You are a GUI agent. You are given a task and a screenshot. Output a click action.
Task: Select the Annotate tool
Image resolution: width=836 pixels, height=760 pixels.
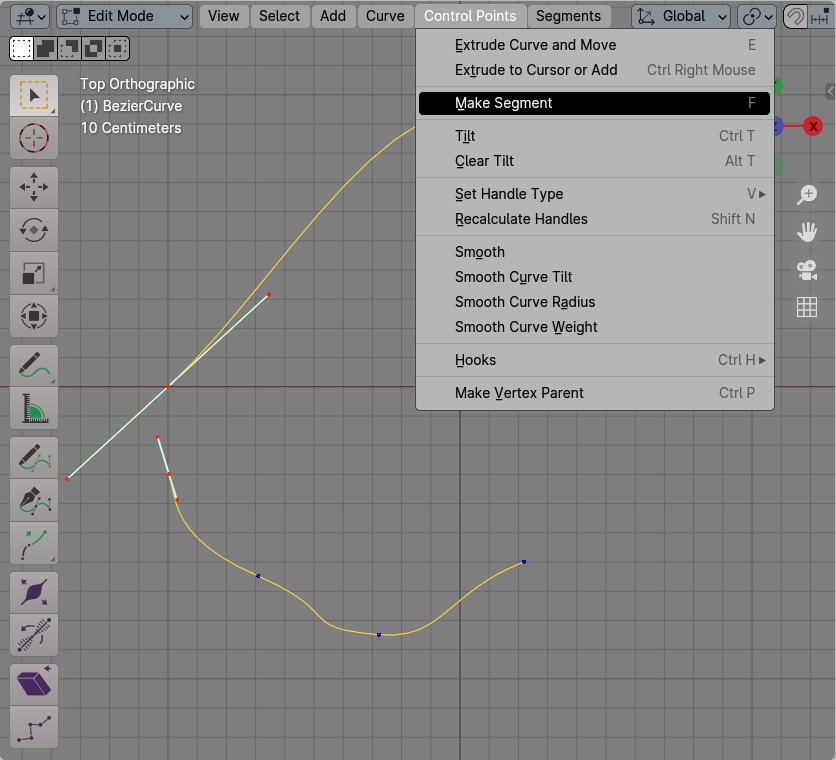coord(34,365)
